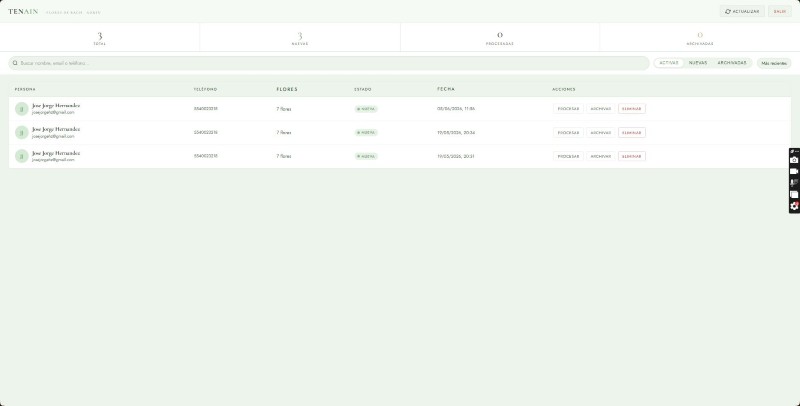Click Procesar on the 20:31 row
Screen dimensions: 800x406
pyautogui.click(x=568, y=156)
